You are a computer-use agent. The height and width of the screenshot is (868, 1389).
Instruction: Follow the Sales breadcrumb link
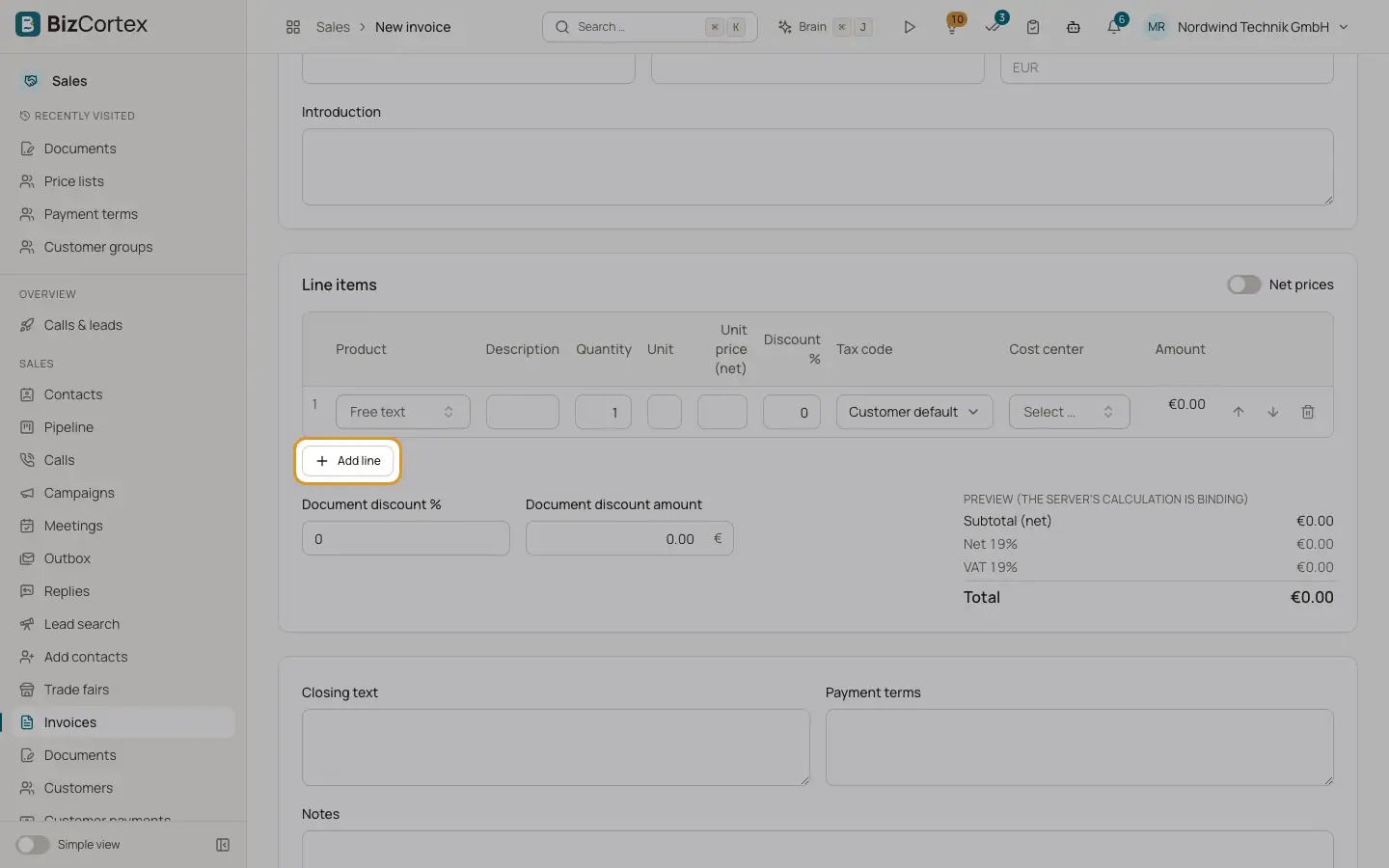tap(333, 27)
